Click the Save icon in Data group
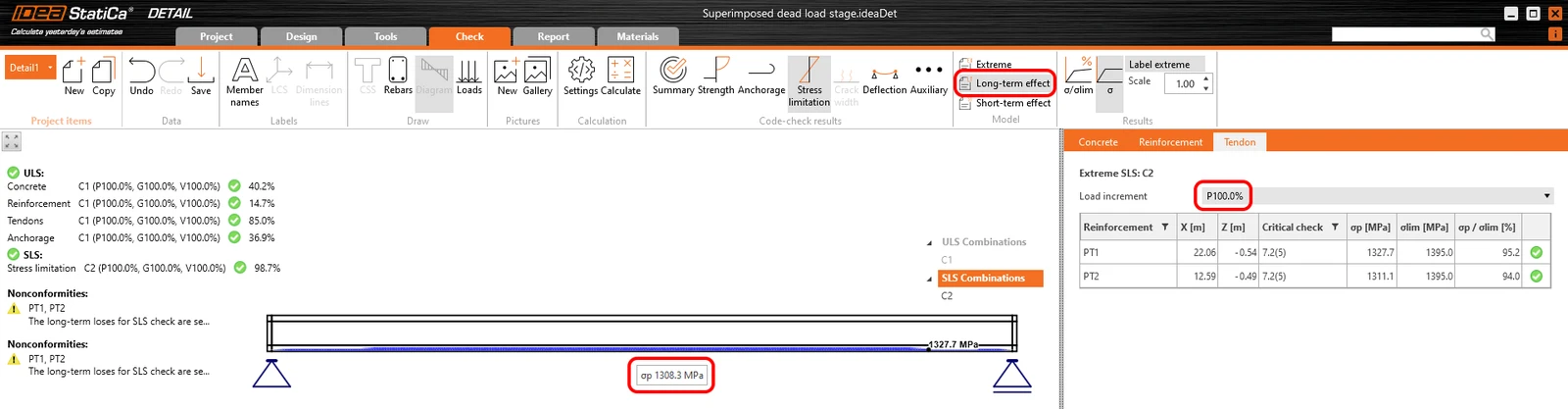 (201, 77)
